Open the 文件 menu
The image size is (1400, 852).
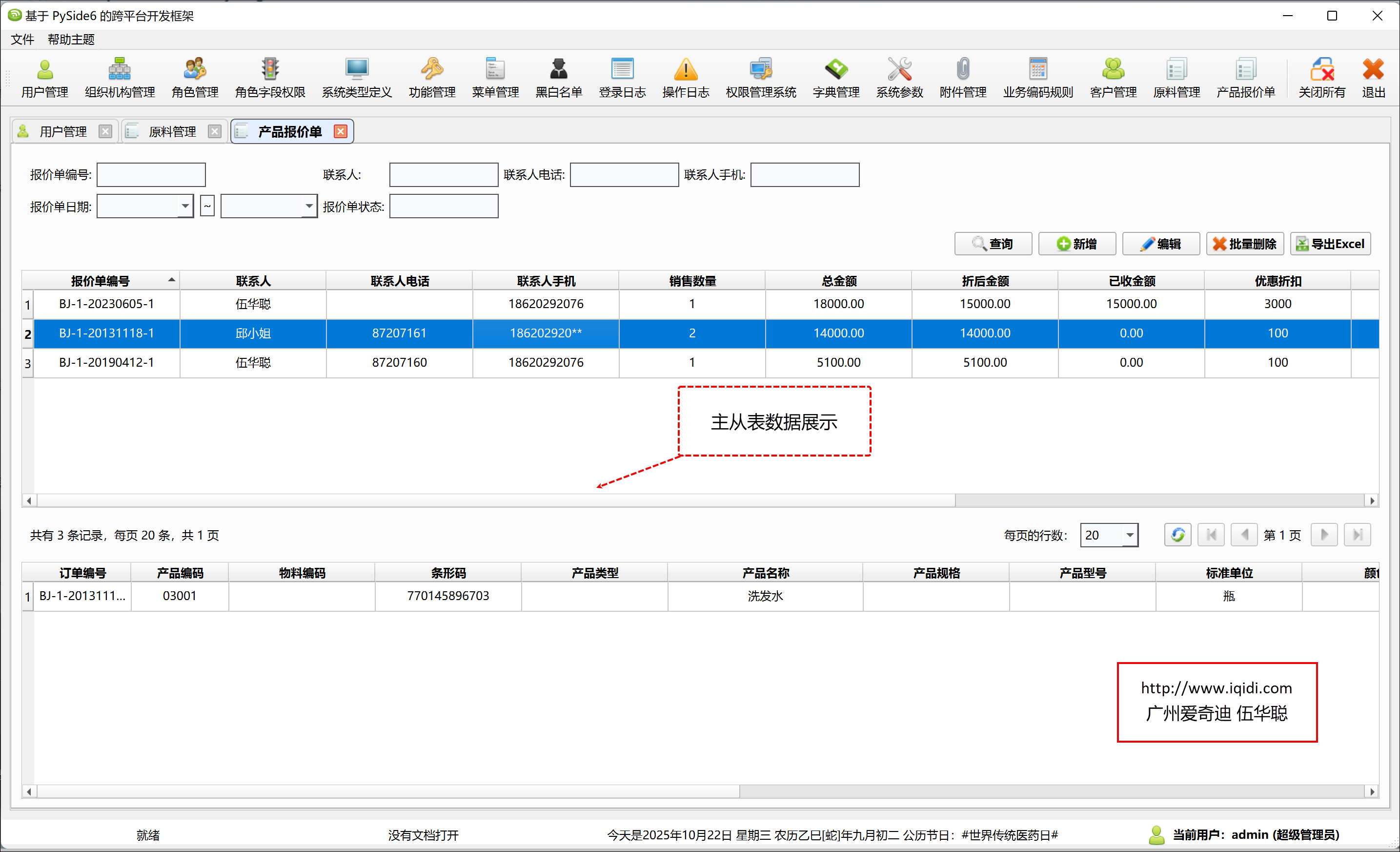(22, 39)
